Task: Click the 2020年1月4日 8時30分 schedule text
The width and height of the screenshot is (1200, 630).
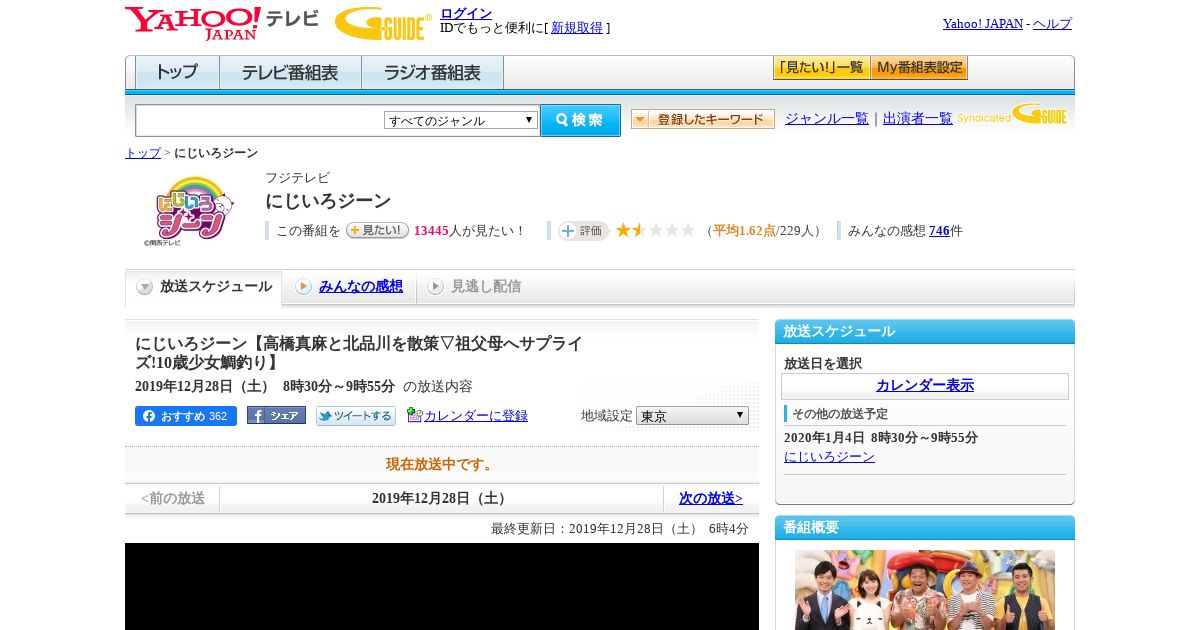Action: point(881,438)
